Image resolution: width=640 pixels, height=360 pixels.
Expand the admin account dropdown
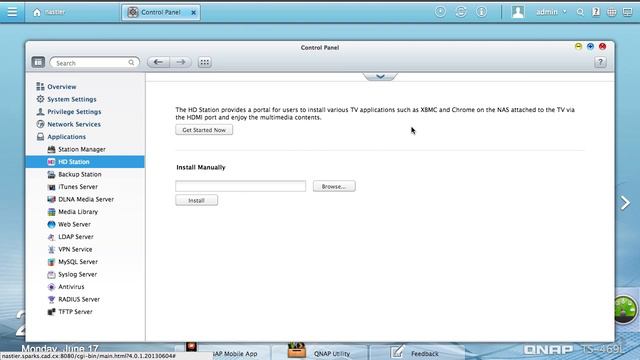tap(551, 12)
